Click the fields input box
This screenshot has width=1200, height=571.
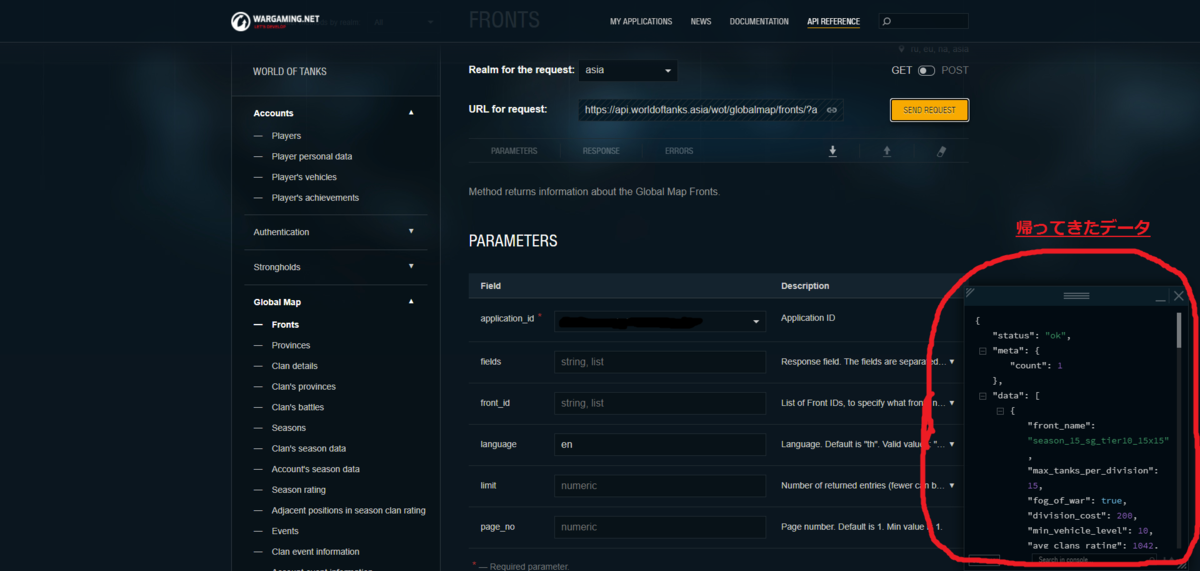pyautogui.click(x=660, y=362)
